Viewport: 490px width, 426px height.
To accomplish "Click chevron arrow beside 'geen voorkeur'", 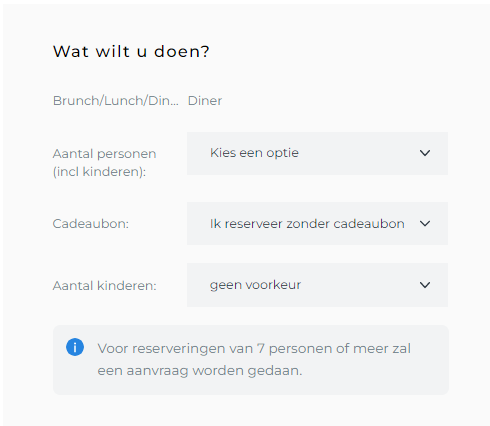I will [425, 285].
